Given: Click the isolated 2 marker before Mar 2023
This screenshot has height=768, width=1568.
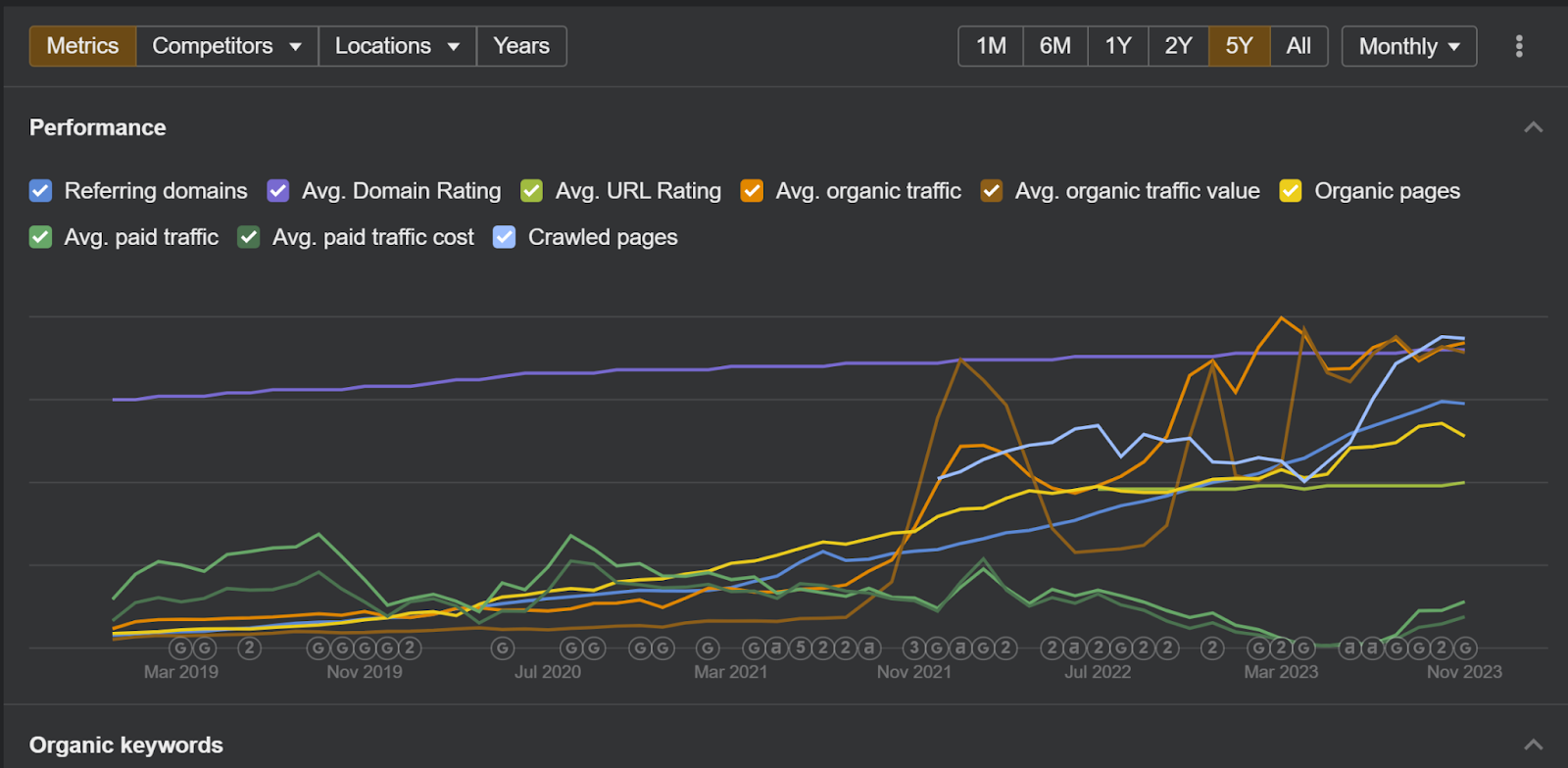Looking at the screenshot, I should point(1212,648).
